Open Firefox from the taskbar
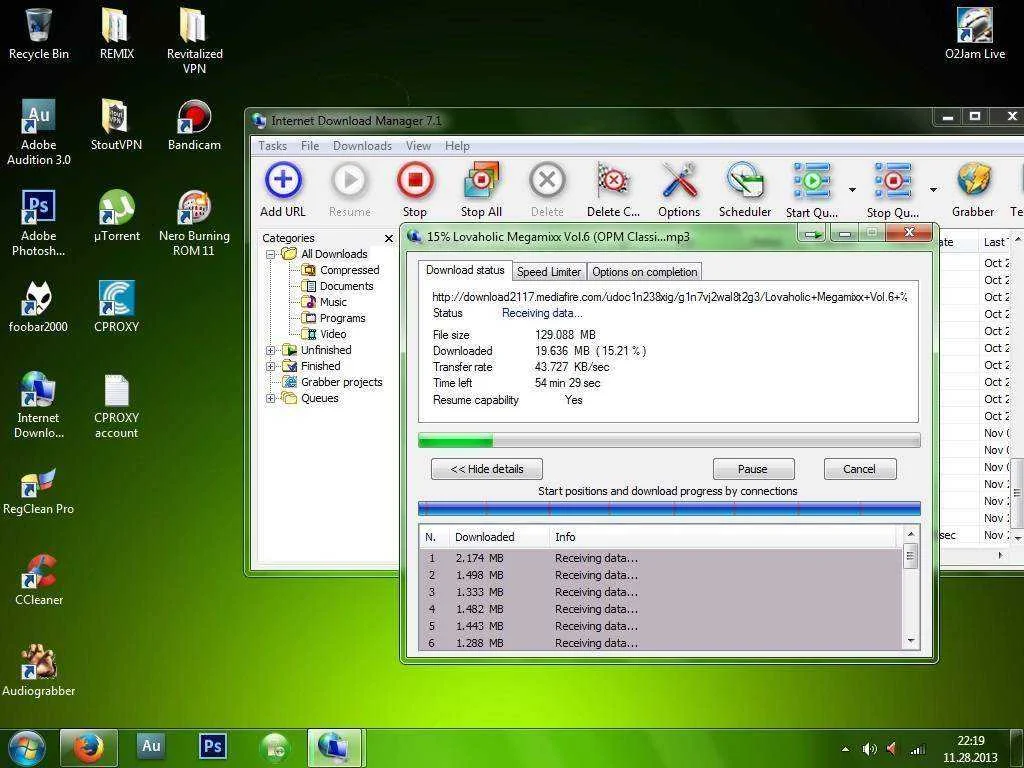 (x=89, y=749)
